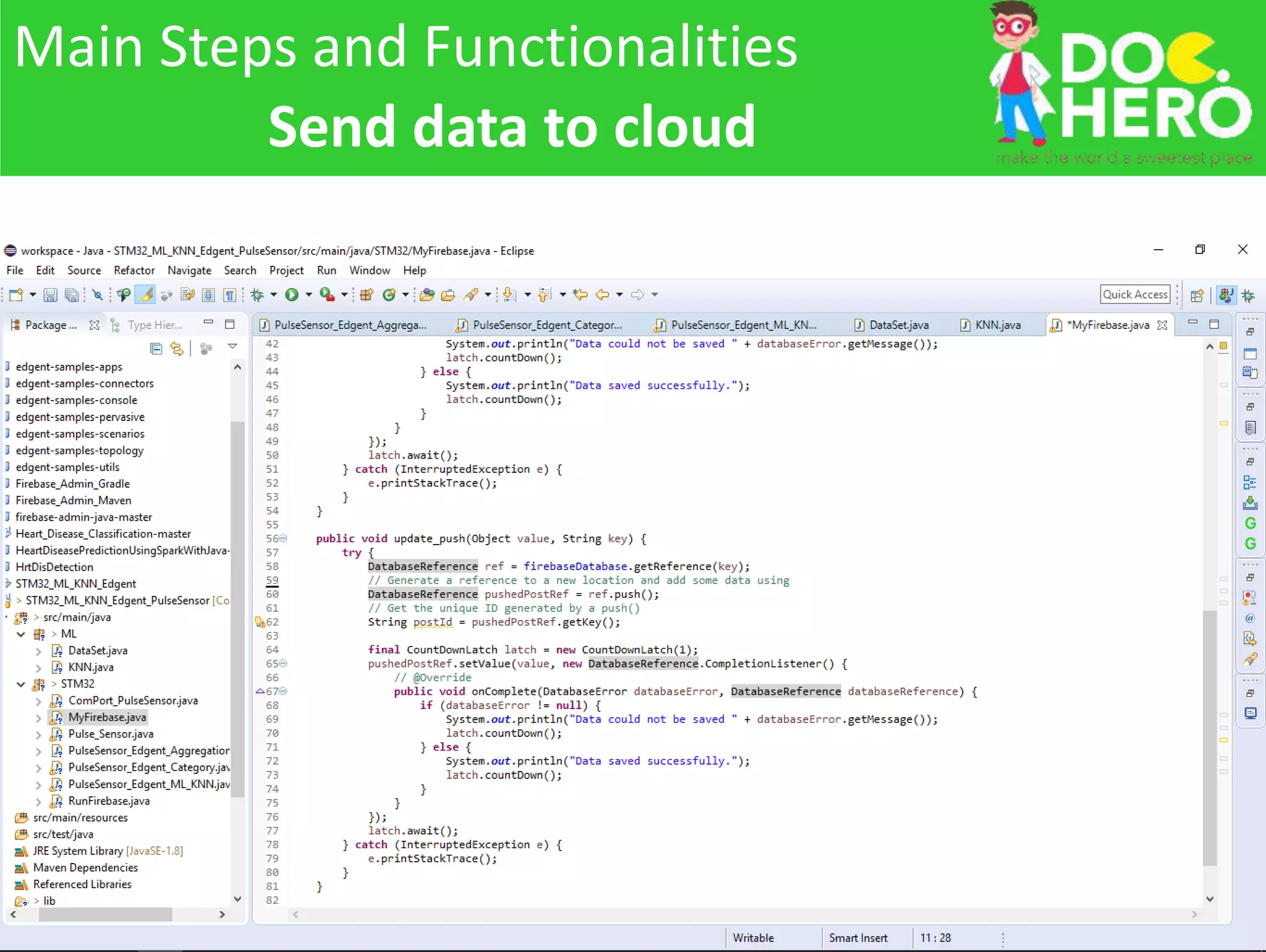Image resolution: width=1266 pixels, height=952 pixels.
Task: Click the Run green play button
Action: coord(292,295)
